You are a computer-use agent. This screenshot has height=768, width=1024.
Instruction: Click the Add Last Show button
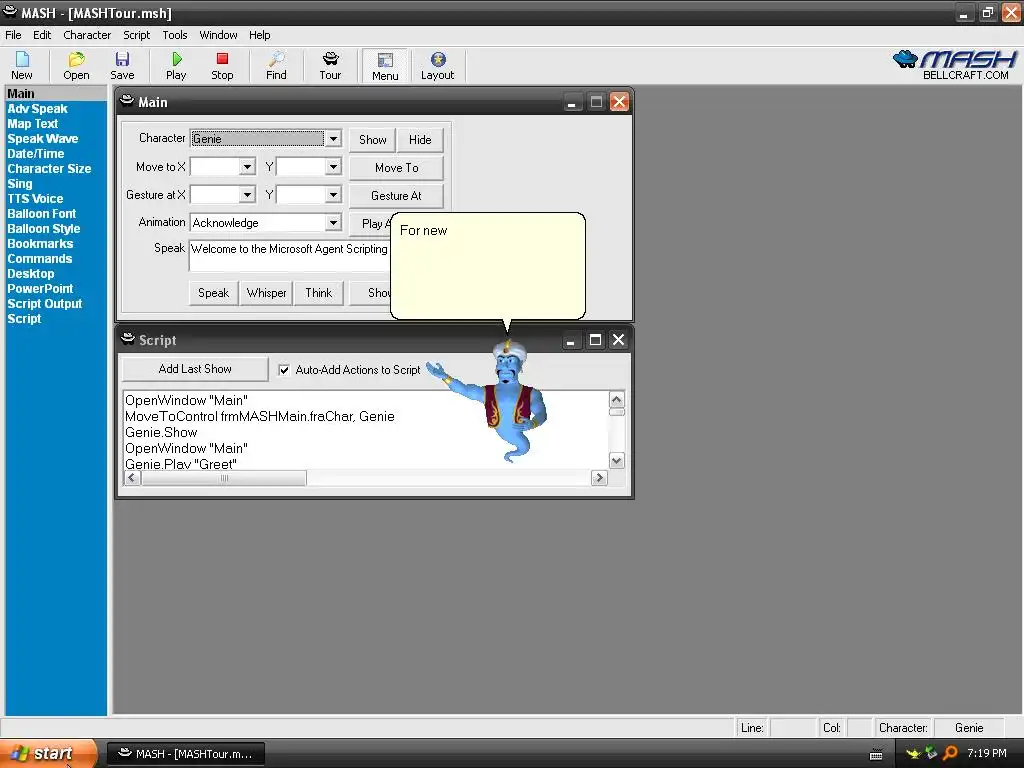click(x=195, y=369)
